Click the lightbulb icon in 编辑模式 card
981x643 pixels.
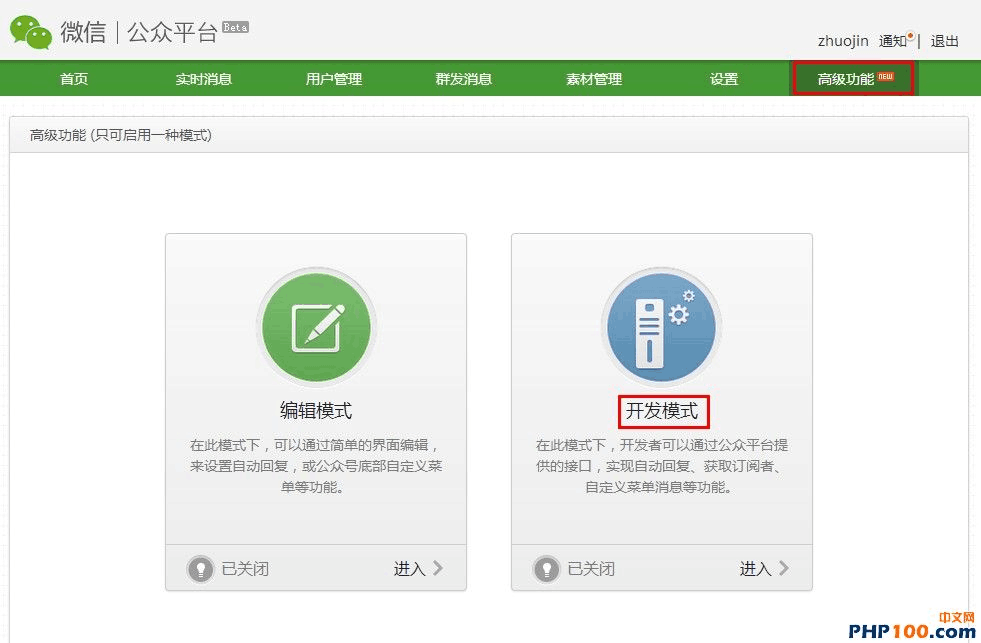pyautogui.click(x=201, y=569)
